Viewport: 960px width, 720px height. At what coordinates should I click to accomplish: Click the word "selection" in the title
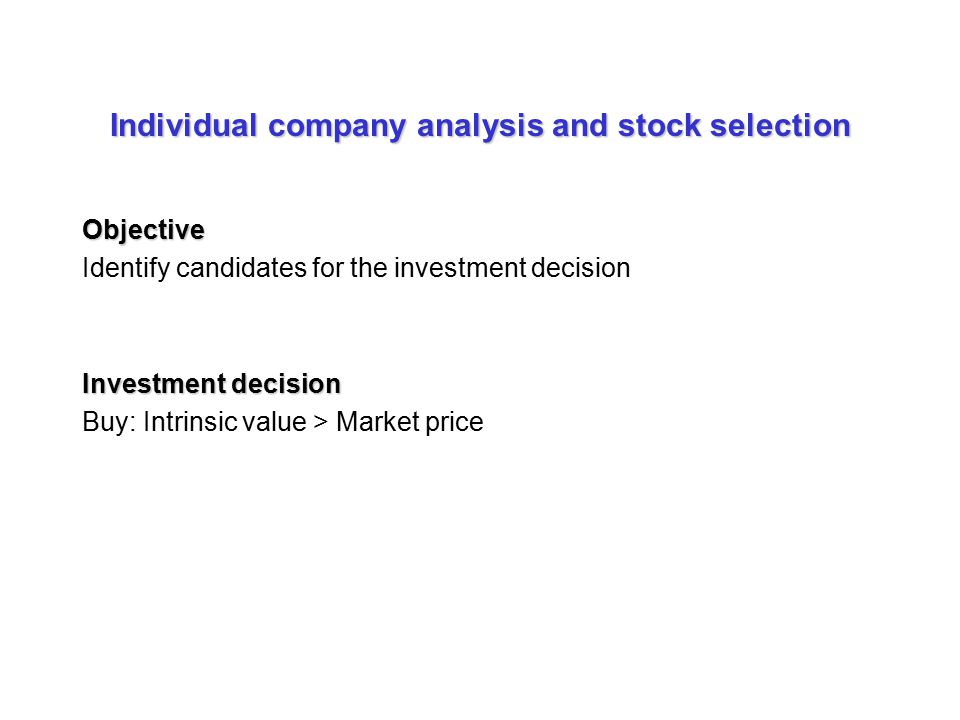click(781, 126)
